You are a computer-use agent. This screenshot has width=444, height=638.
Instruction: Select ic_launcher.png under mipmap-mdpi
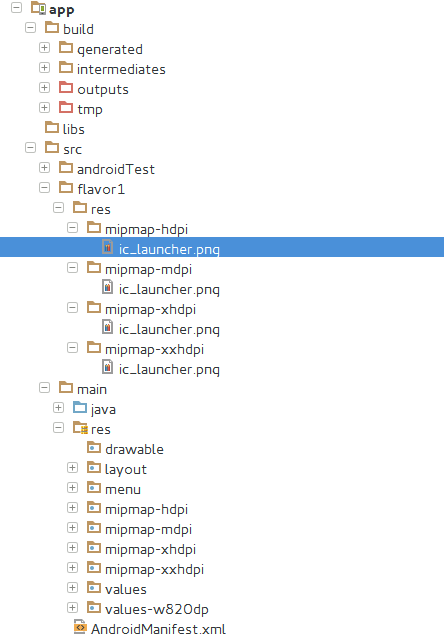[x=169, y=289]
